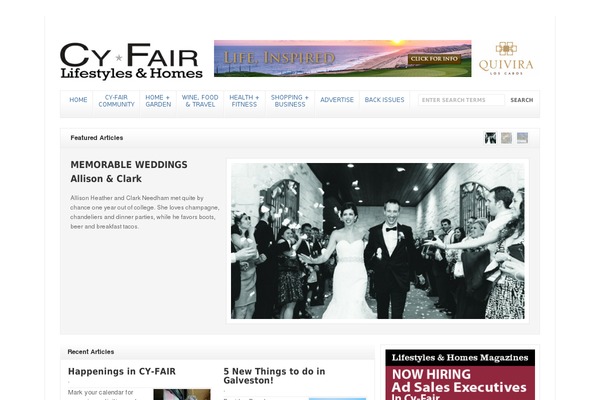Go to the Home menu item
Screen dimensions: 600x400
(78, 100)
